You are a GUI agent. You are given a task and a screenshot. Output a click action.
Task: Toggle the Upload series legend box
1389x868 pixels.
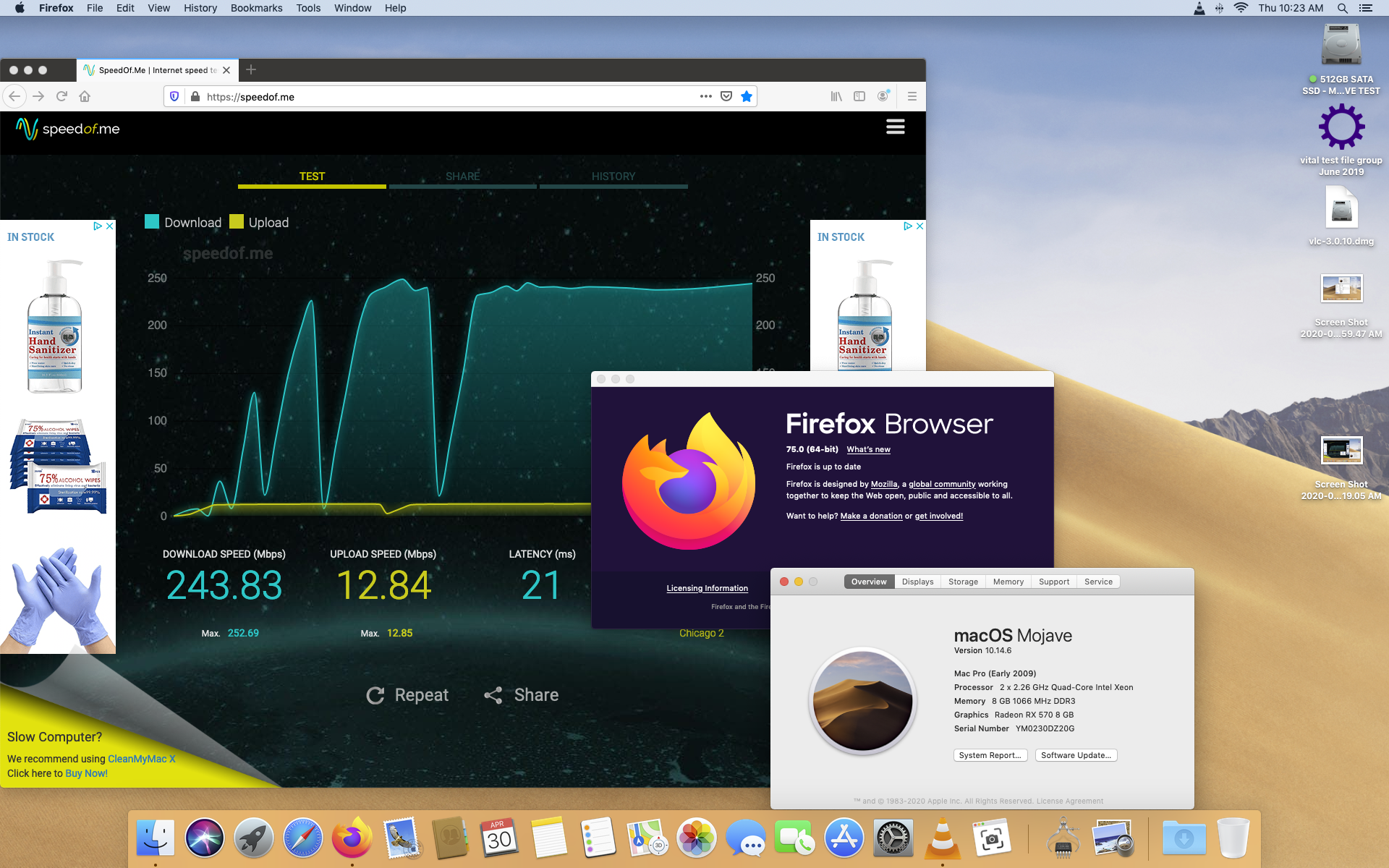237,221
